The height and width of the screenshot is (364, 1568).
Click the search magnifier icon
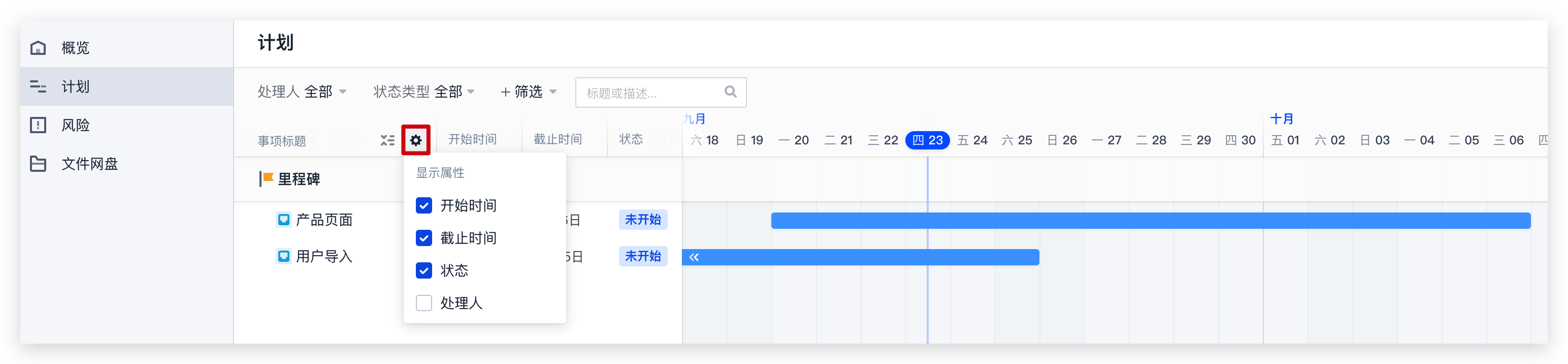pyautogui.click(x=731, y=92)
